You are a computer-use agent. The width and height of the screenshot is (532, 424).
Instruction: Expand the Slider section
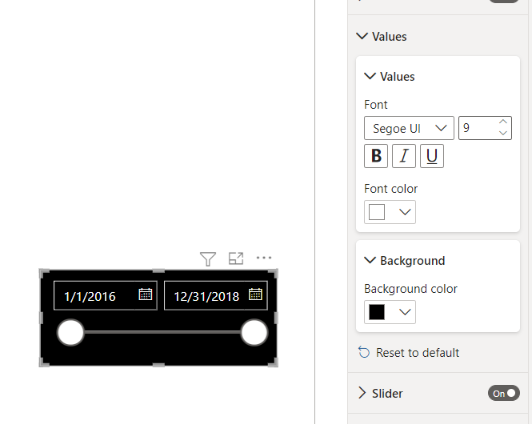(362, 393)
